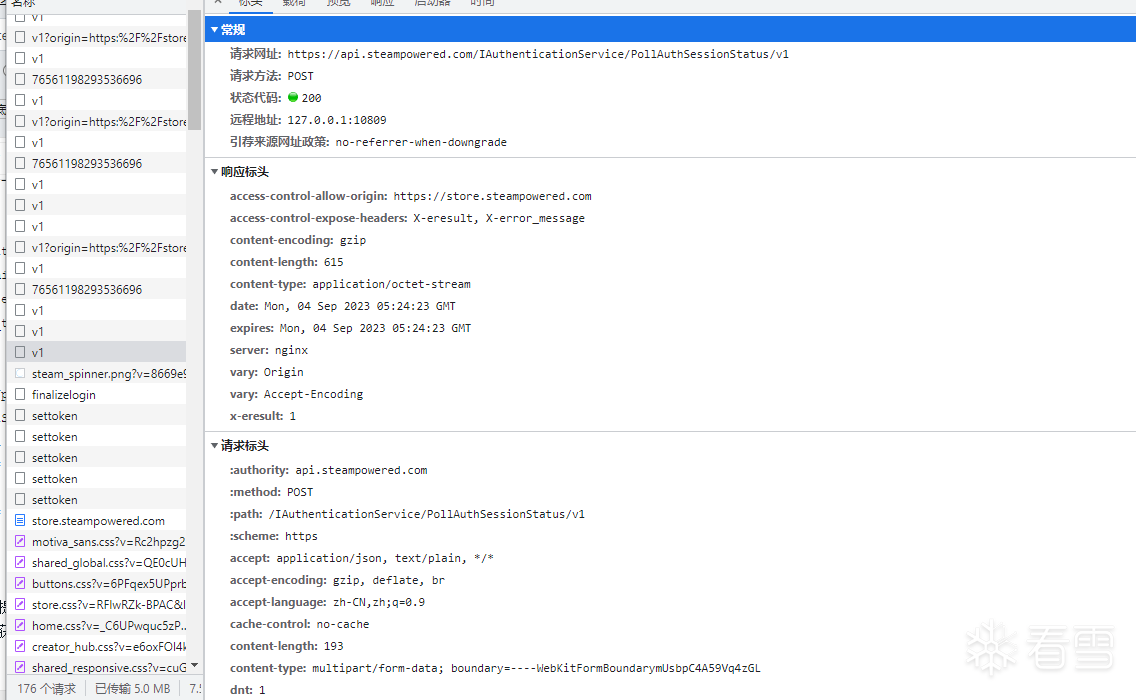
Task: Click the no-referrer-when-downgrade policy value
Action: [421, 142]
